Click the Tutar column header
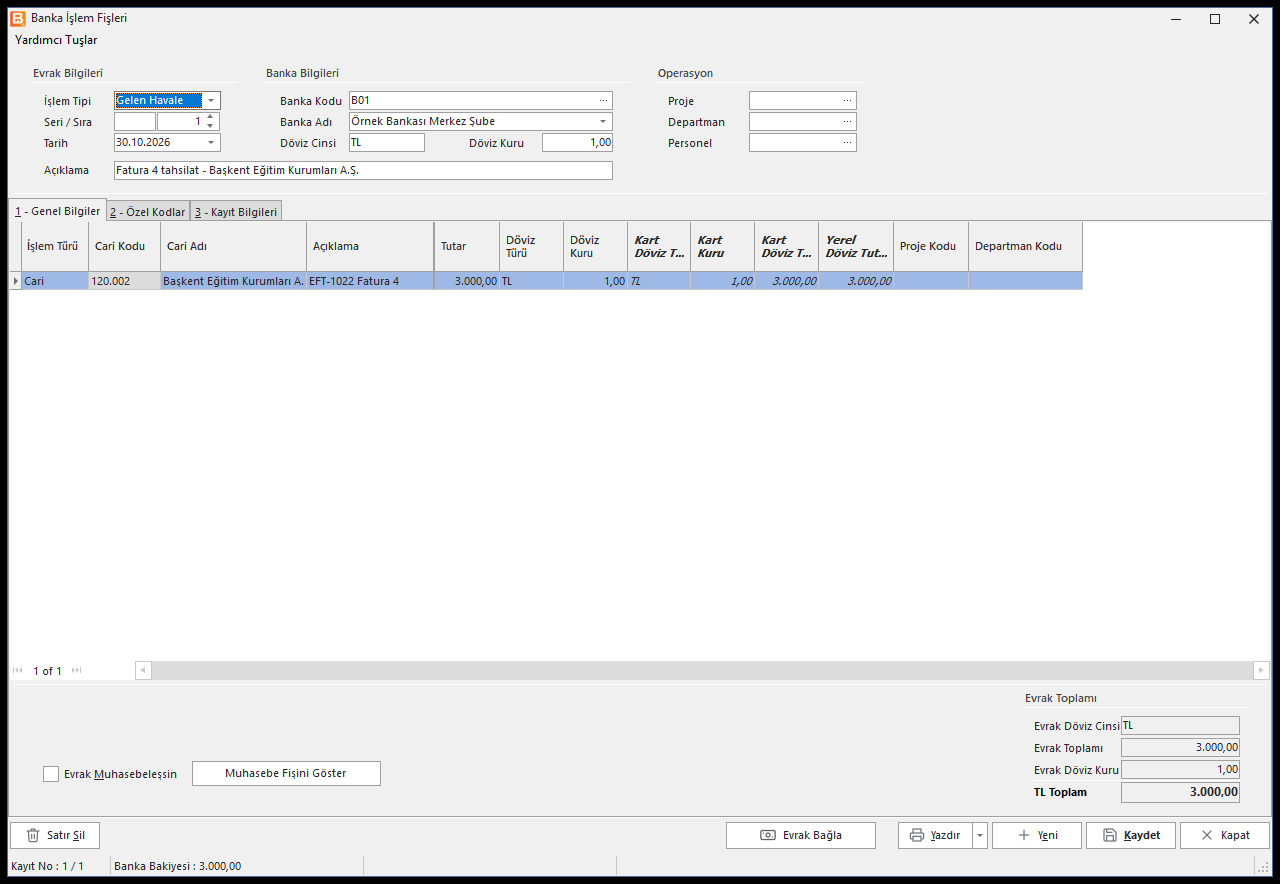Image resolution: width=1280 pixels, height=884 pixels. 467,246
